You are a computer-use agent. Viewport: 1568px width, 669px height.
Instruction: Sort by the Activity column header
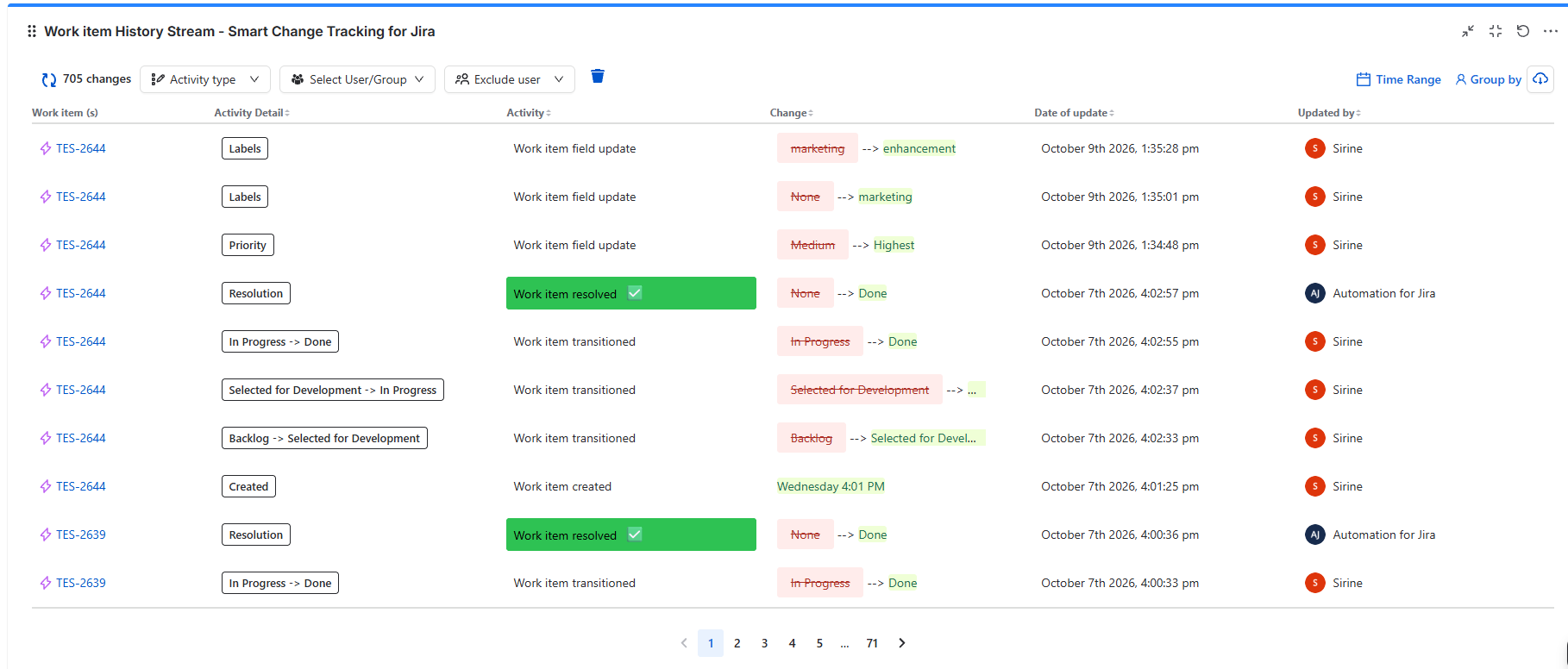tap(529, 113)
